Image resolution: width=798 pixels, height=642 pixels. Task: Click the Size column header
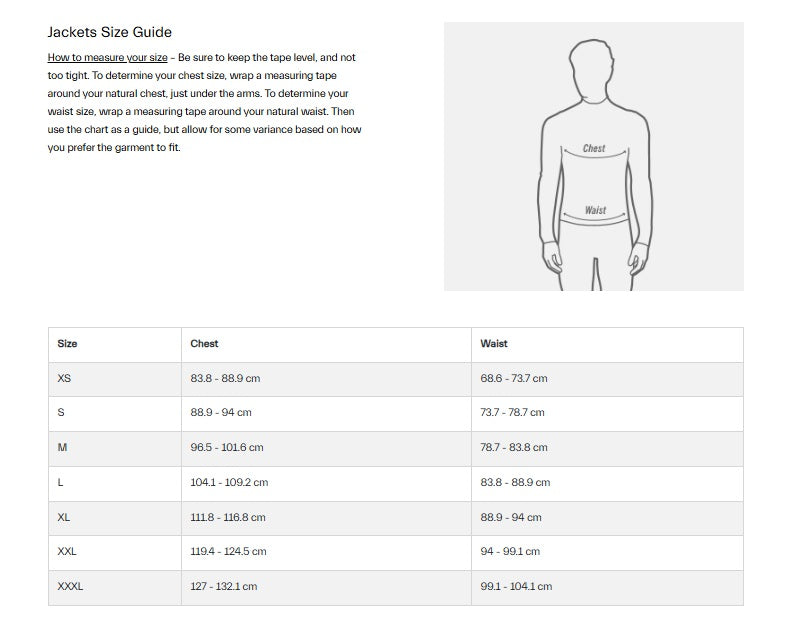pos(67,344)
